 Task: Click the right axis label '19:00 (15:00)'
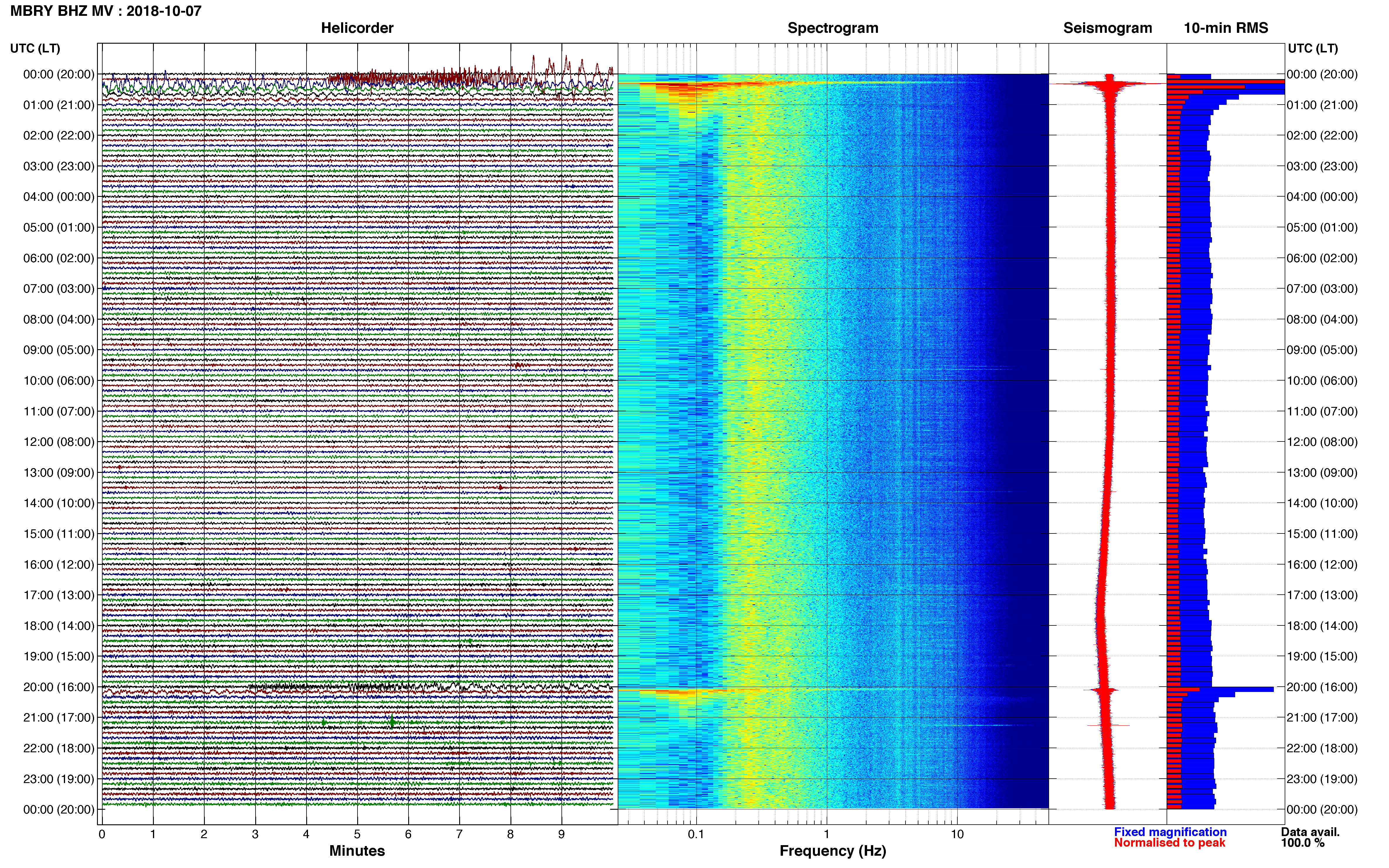tap(1322, 656)
